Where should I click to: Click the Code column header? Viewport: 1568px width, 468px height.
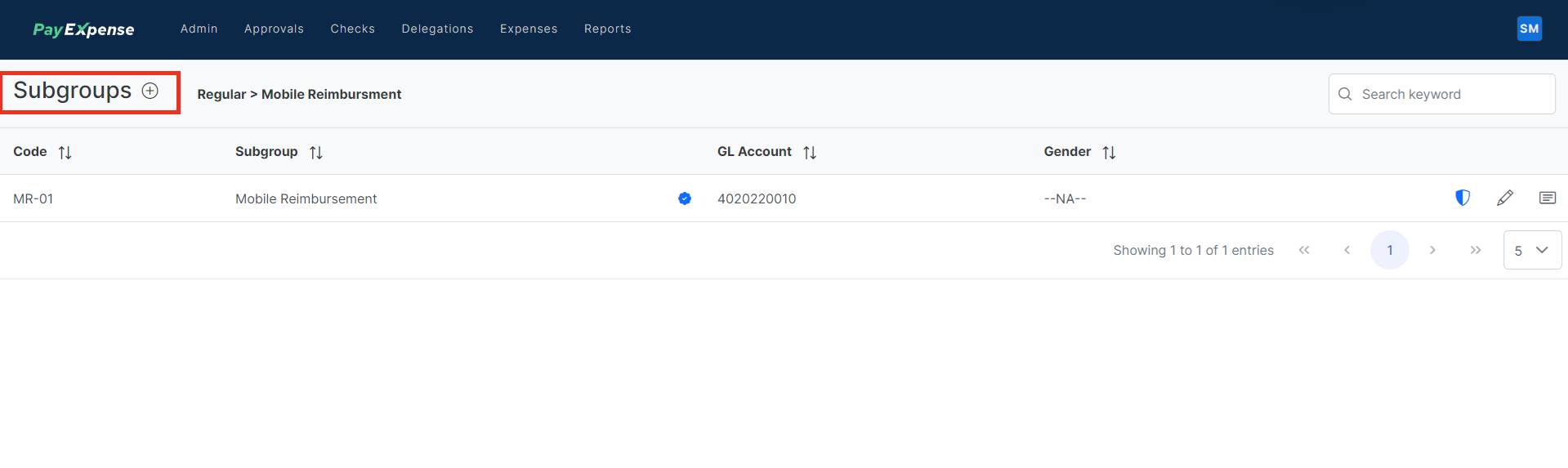(x=30, y=152)
